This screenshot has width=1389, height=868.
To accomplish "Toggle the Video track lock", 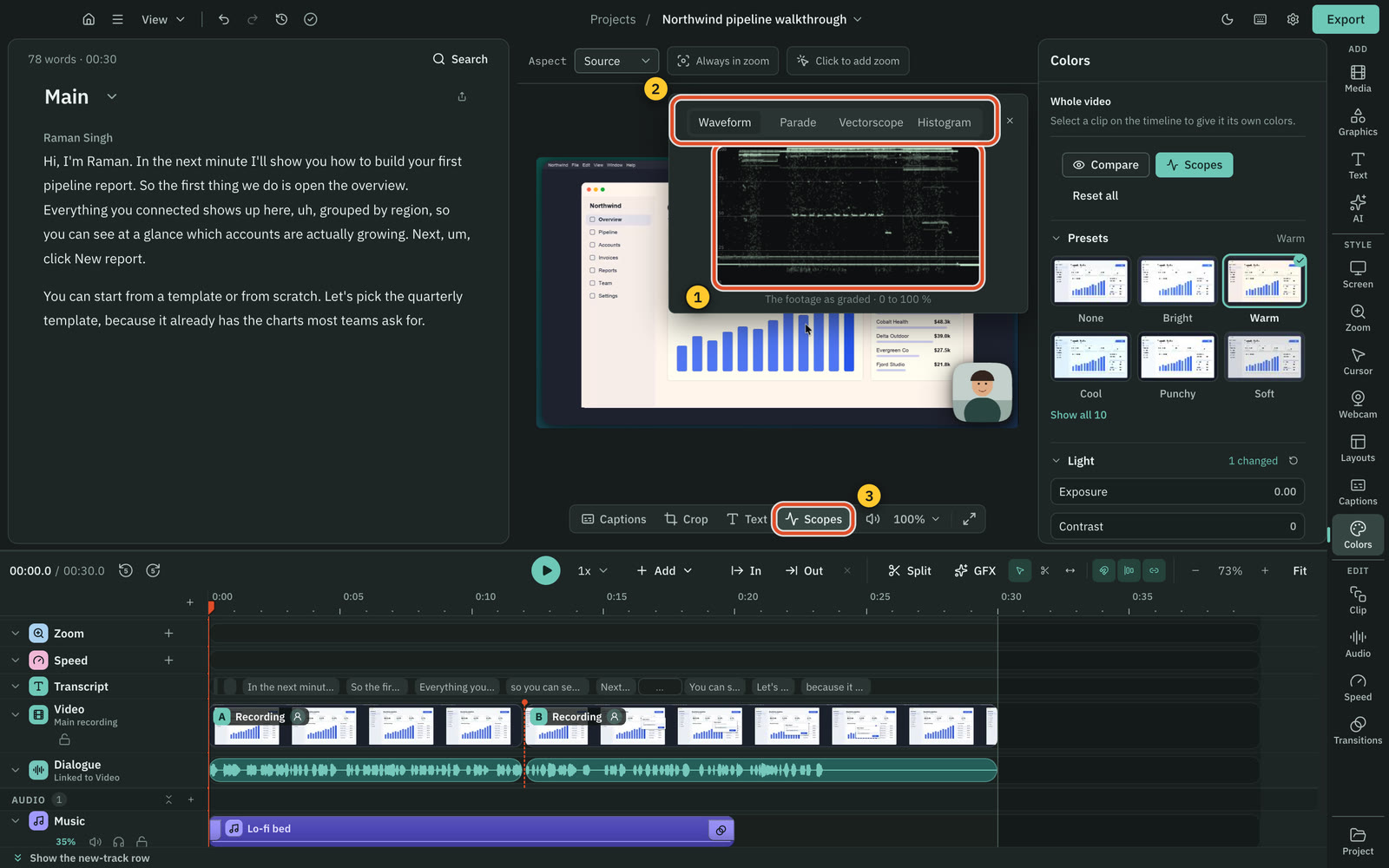I will point(64,740).
